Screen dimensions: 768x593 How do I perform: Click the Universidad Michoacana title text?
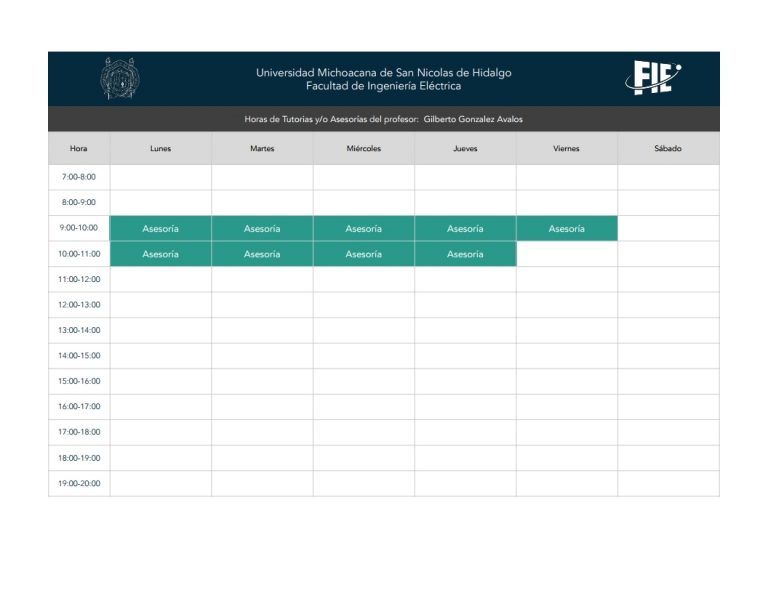click(x=384, y=72)
